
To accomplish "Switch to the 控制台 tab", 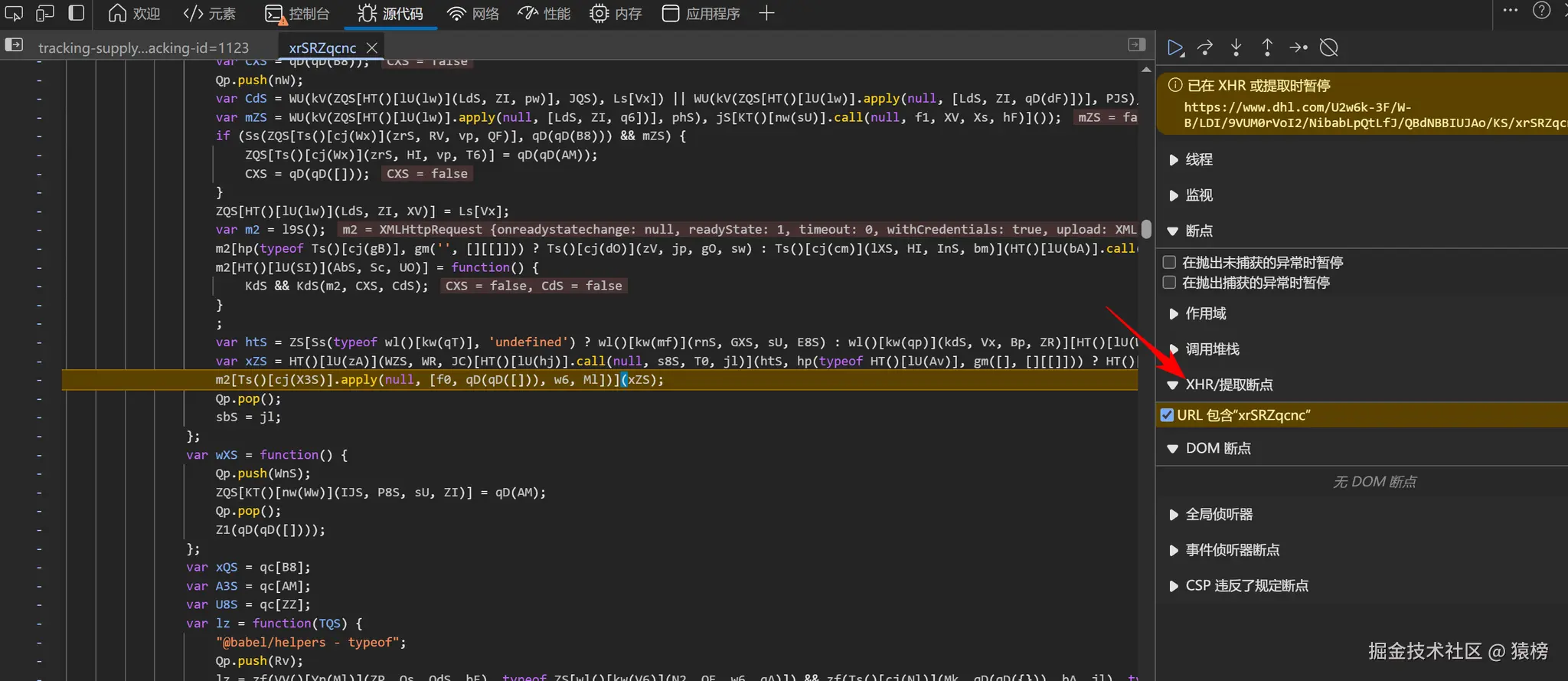I will point(297,14).
